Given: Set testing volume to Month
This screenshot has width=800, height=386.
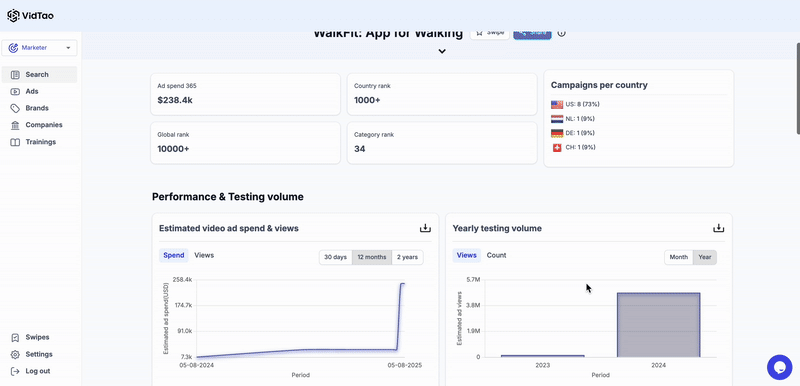Looking at the screenshot, I should click(x=679, y=257).
